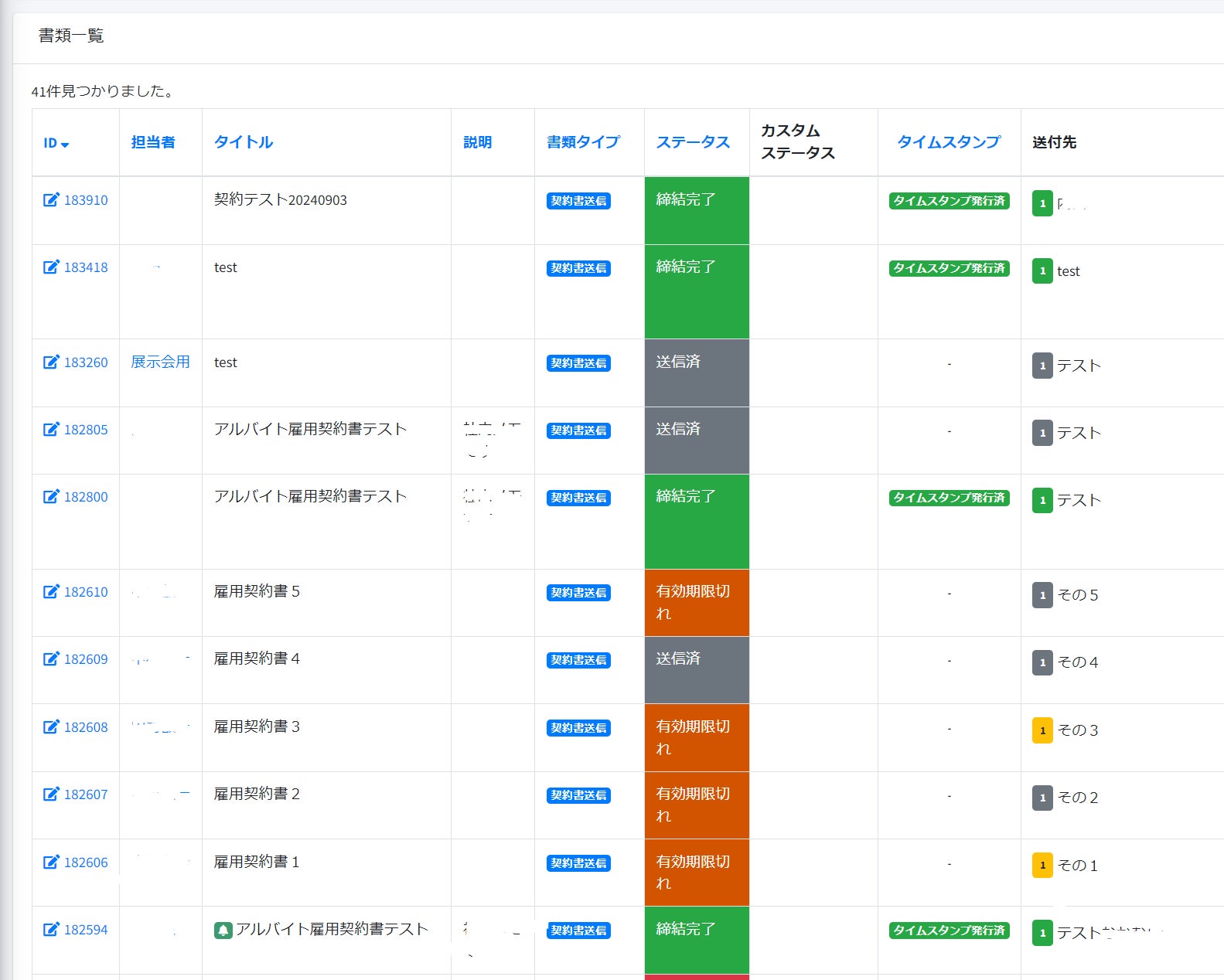Screen dimensions: 1224x980
Task: Click タイムスタンプ発行済 badge in row 183418
Action: 950,268
